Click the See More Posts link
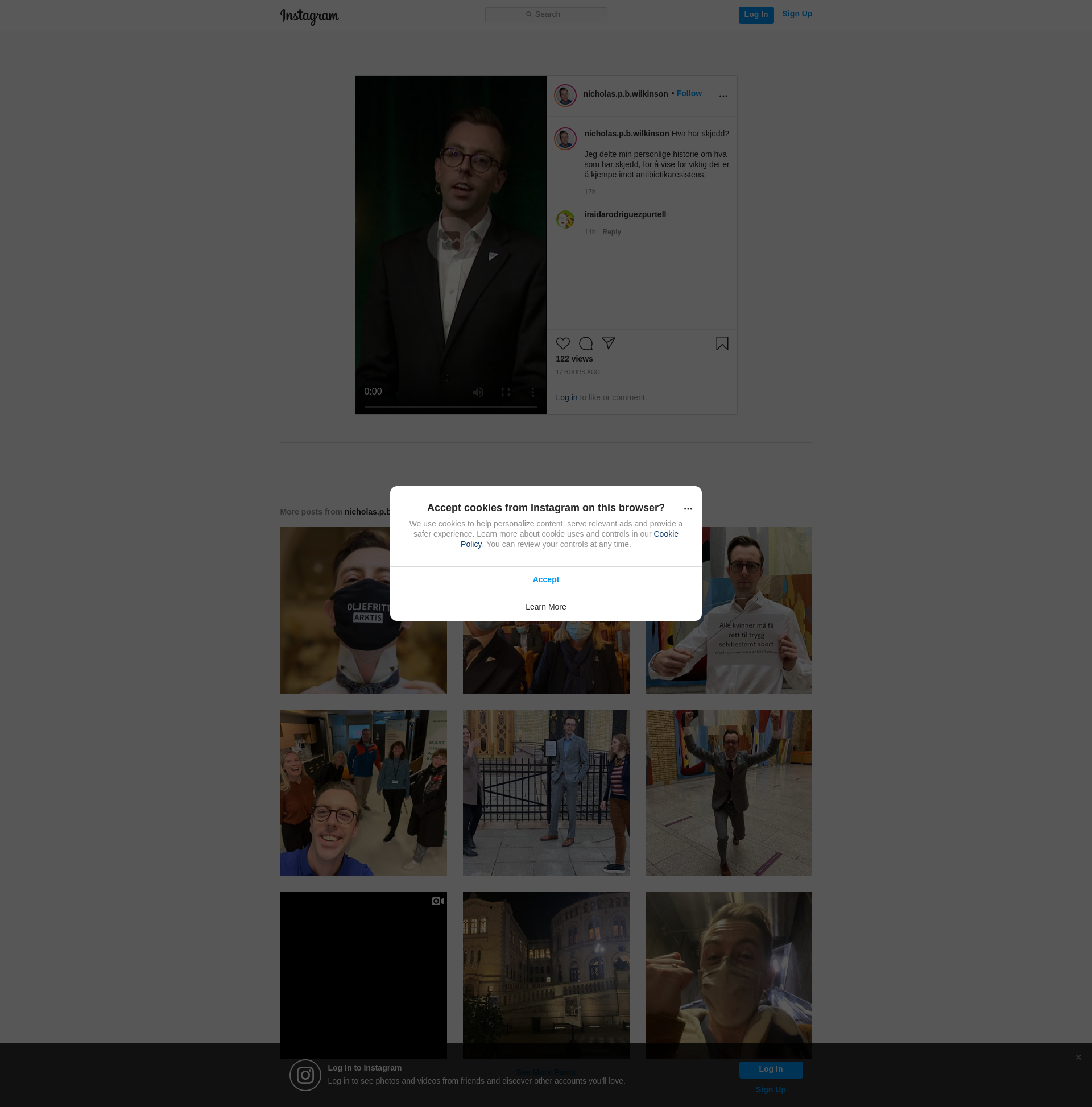1092x1107 pixels. pyautogui.click(x=545, y=1073)
